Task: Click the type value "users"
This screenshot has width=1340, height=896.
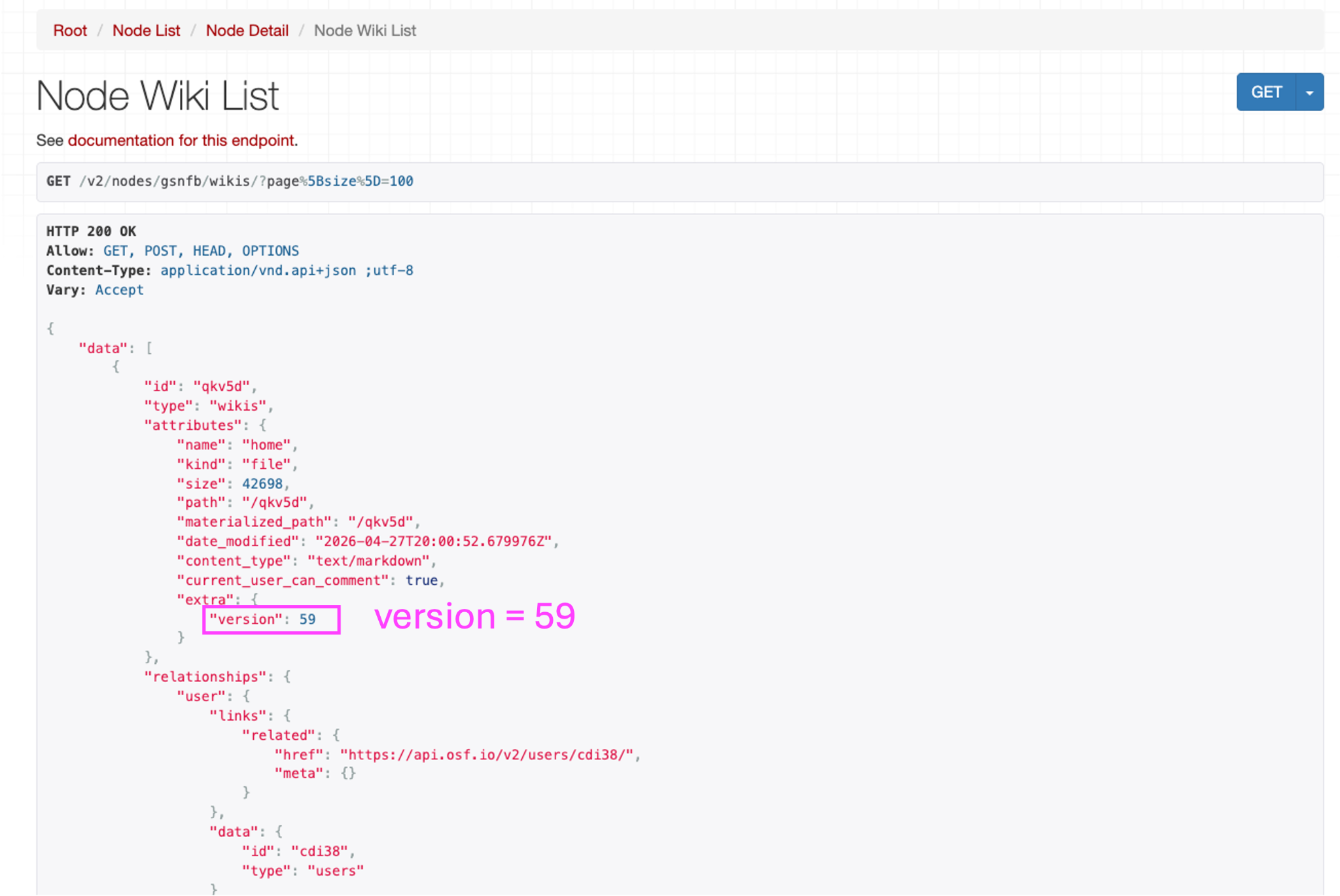Action: 336,871
